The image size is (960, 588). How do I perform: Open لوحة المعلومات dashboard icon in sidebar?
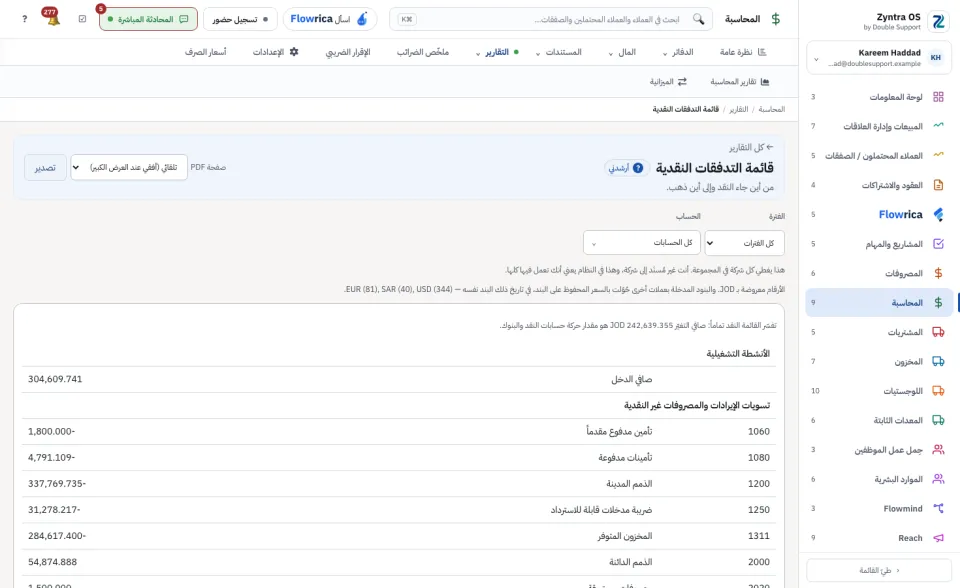[938, 97]
